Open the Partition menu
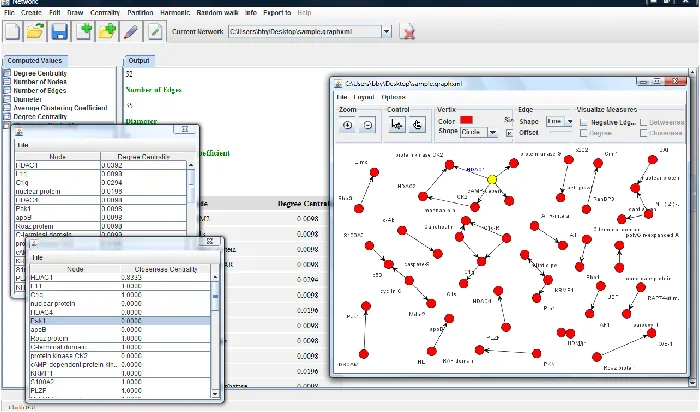The height and width of the screenshot is (412, 700). (140, 12)
